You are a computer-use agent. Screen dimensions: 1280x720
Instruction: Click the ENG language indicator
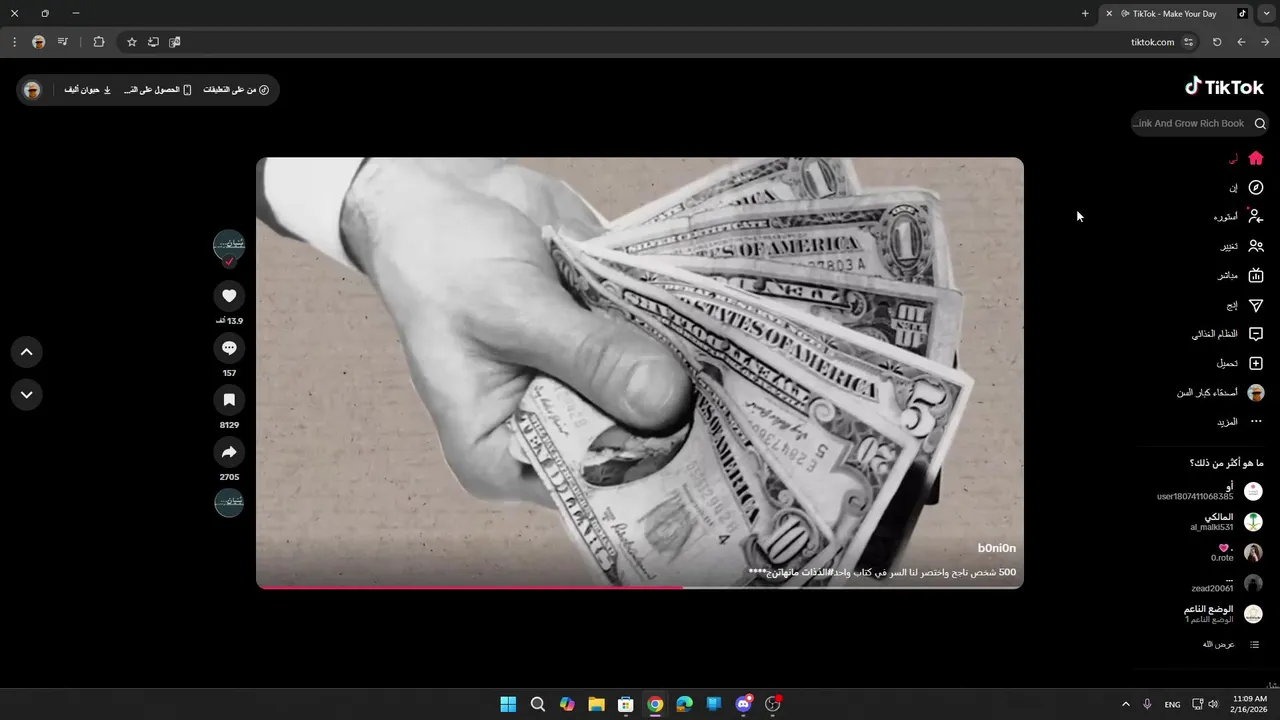[1172, 704]
